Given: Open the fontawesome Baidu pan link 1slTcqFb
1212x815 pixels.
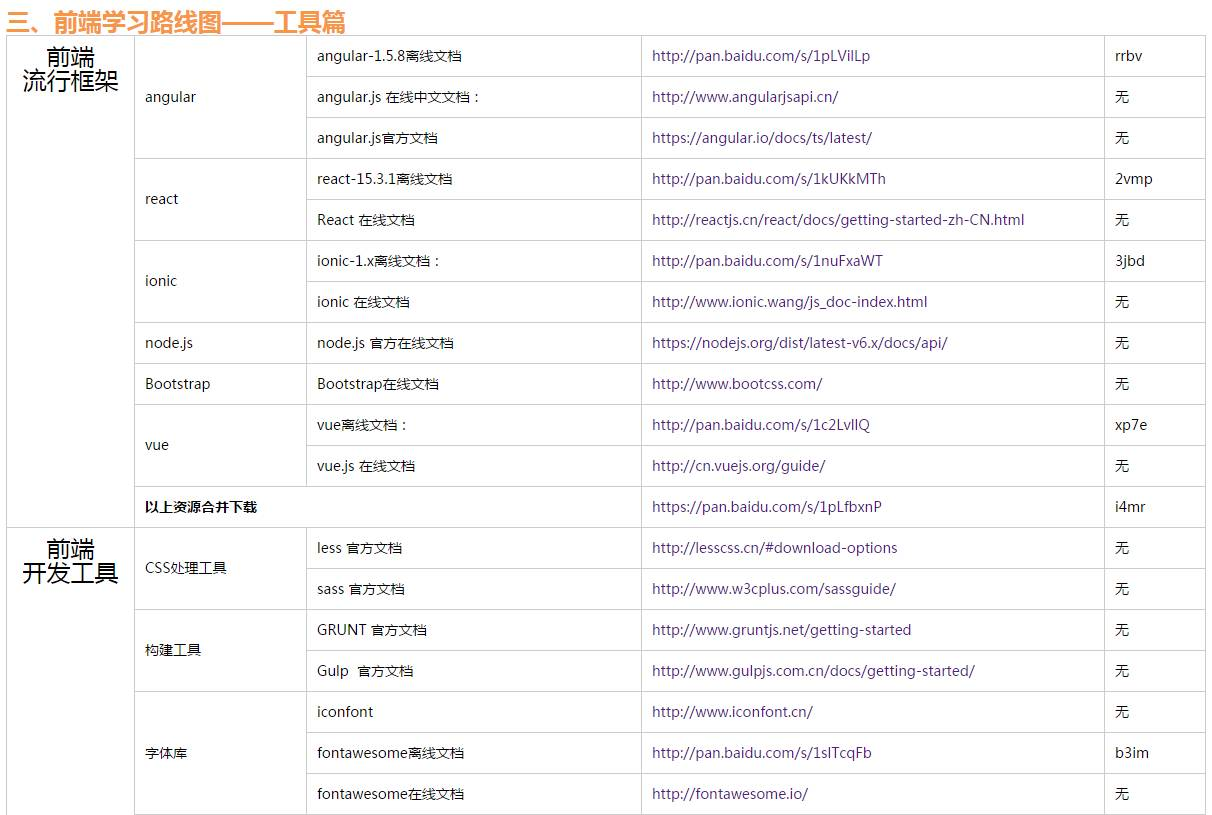Looking at the screenshot, I should tap(762, 753).
